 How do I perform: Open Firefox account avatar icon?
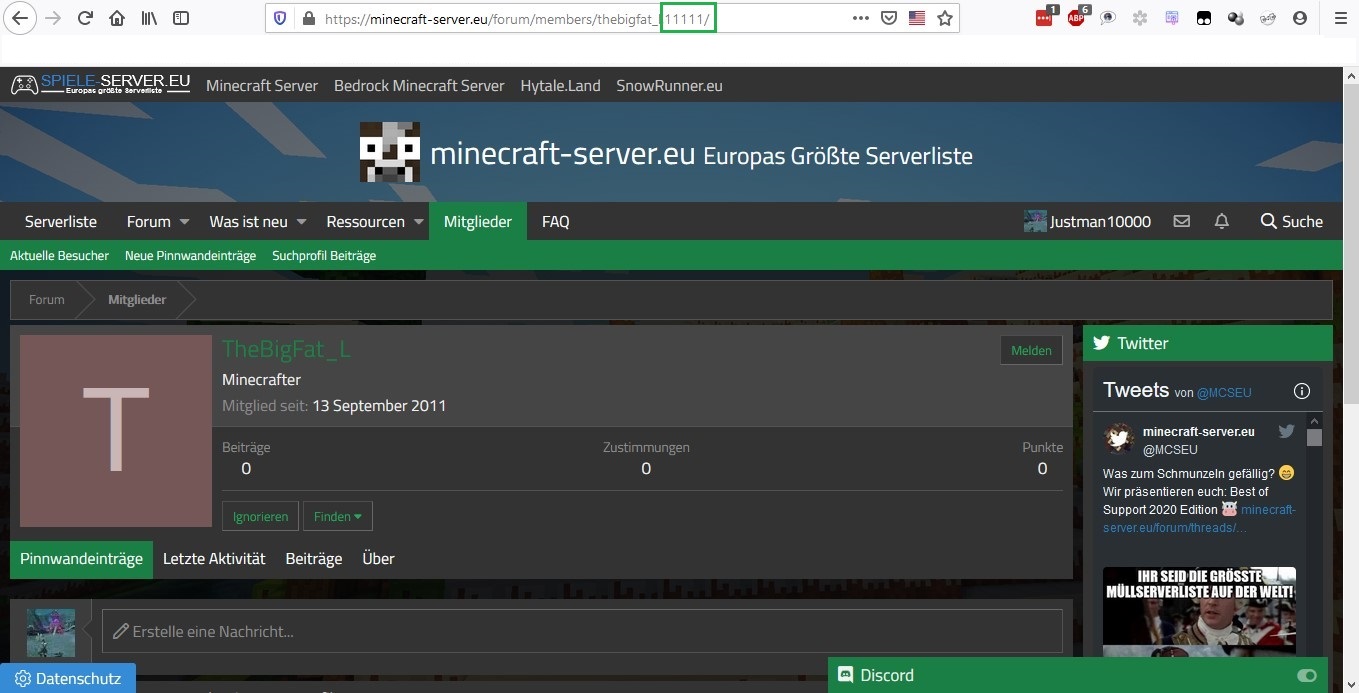[x=1300, y=18]
